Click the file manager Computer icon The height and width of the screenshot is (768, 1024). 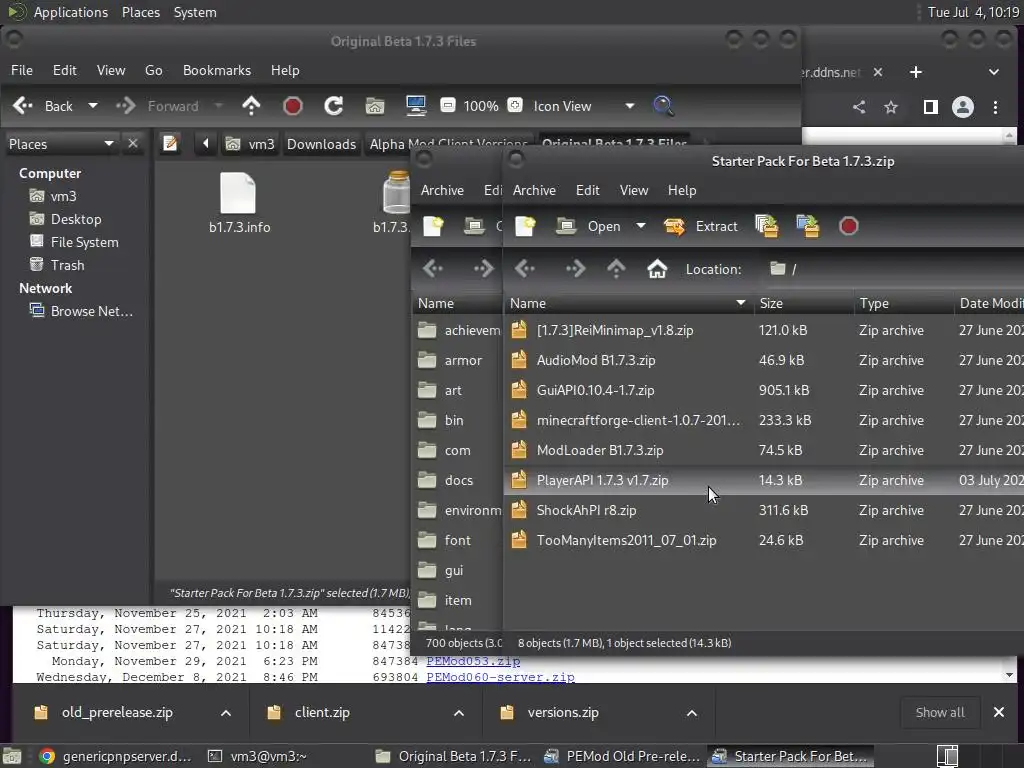[416, 106]
